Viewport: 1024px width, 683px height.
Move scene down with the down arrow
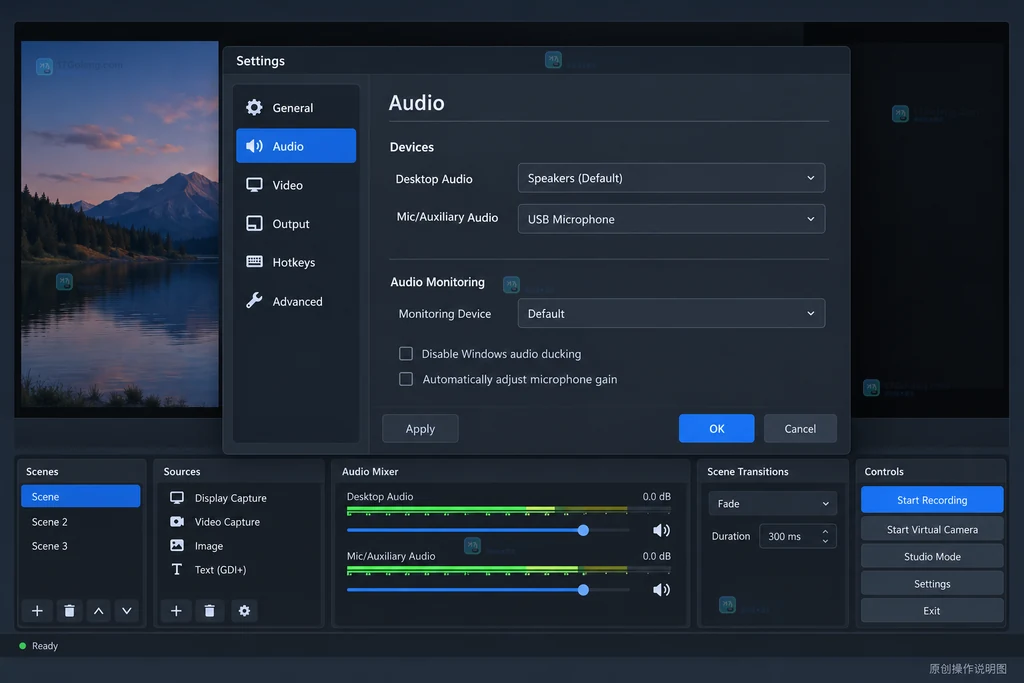(127, 611)
